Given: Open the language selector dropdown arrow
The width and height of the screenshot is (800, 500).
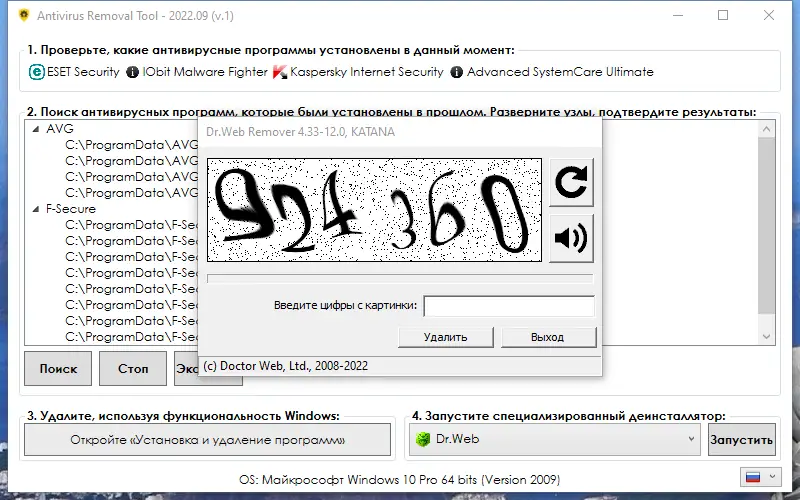Looking at the screenshot, I should pyautogui.click(x=772, y=477).
